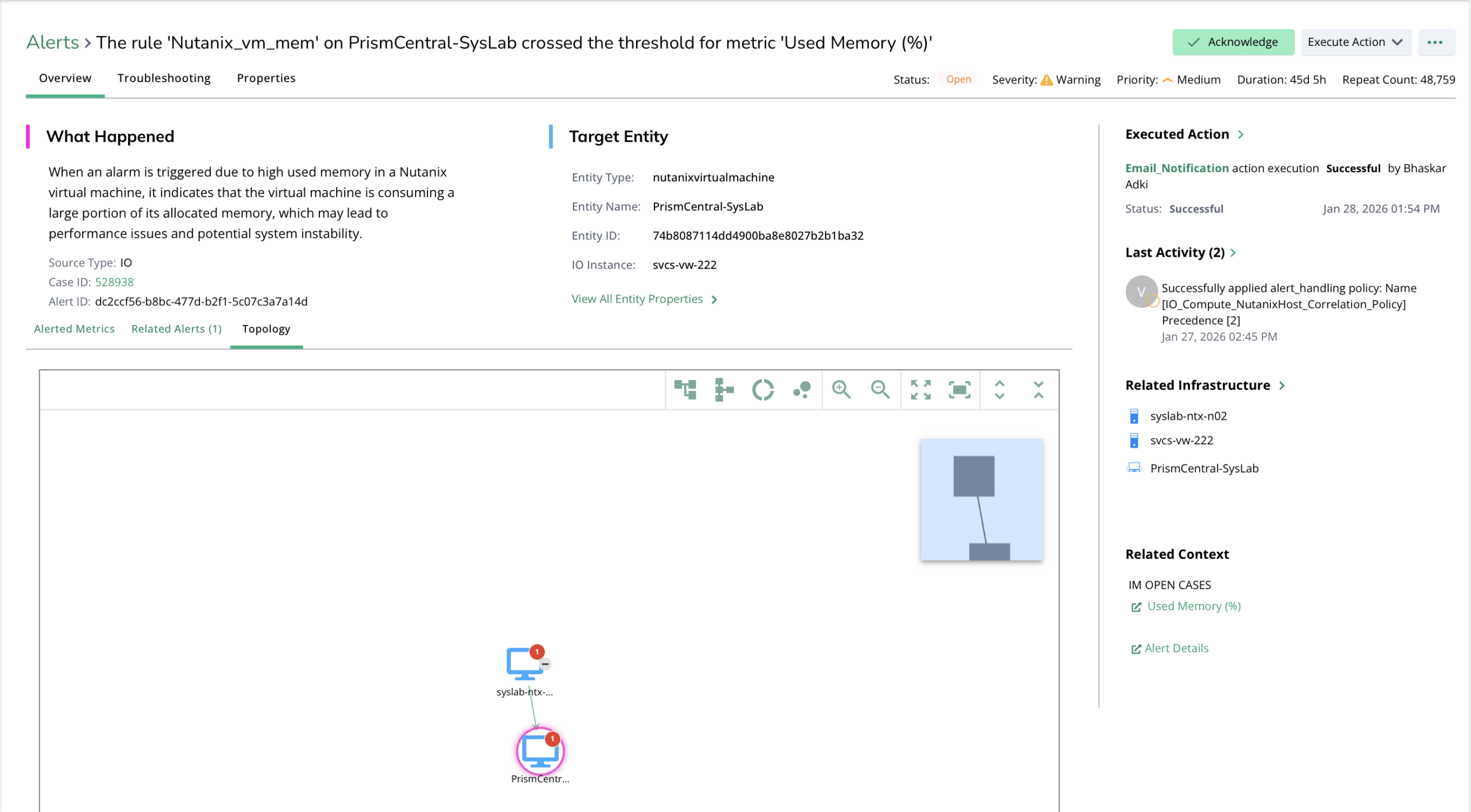The width and height of the screenshot is (1471, 812).
Task: Apply the circular layout icon
Action: [763, 390]
